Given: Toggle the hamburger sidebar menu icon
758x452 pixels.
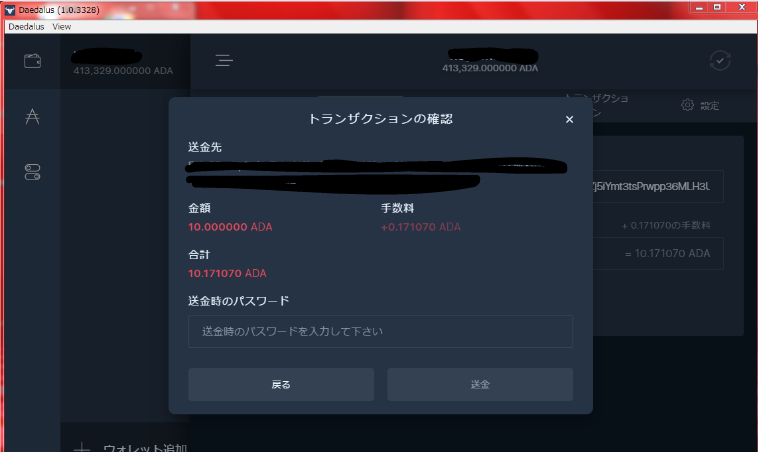Looking at the screenshot, I should click(224, 60).
